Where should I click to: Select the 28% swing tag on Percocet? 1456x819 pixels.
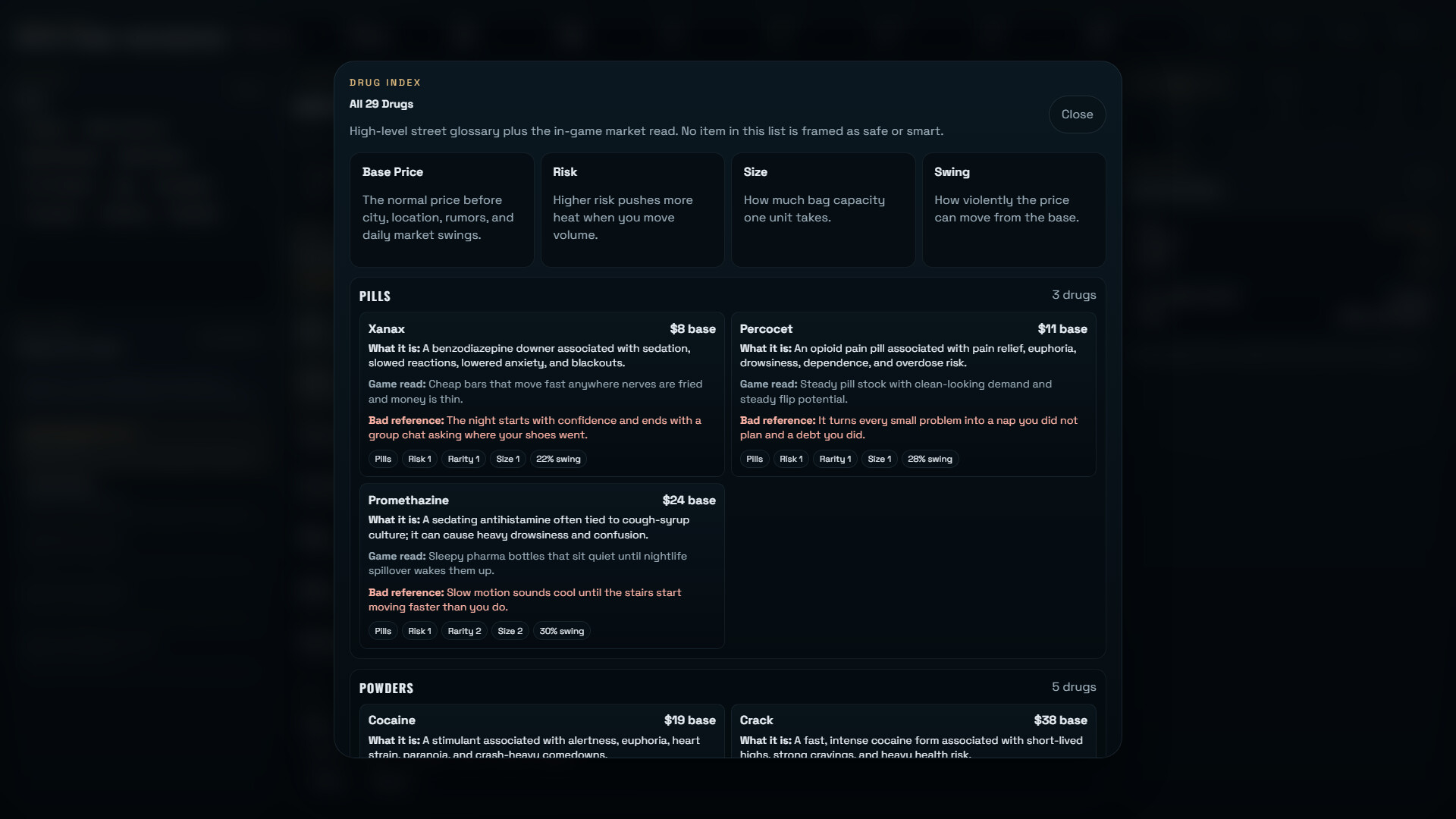coord(930,459)
